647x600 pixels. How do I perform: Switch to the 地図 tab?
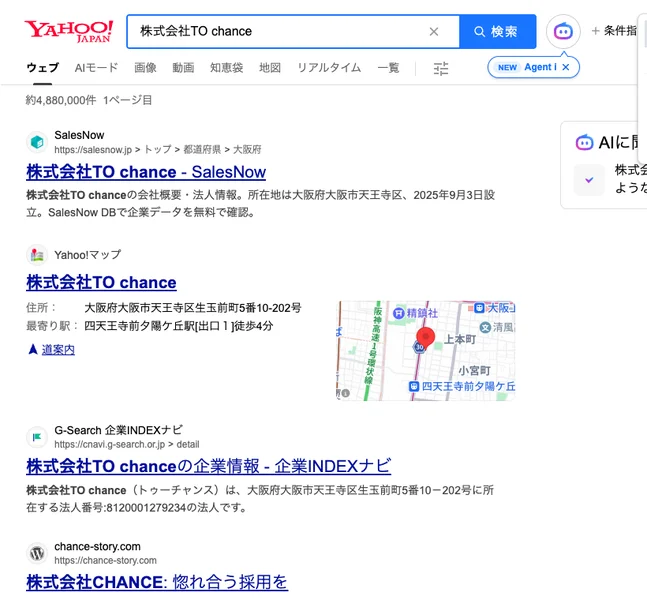270,68
